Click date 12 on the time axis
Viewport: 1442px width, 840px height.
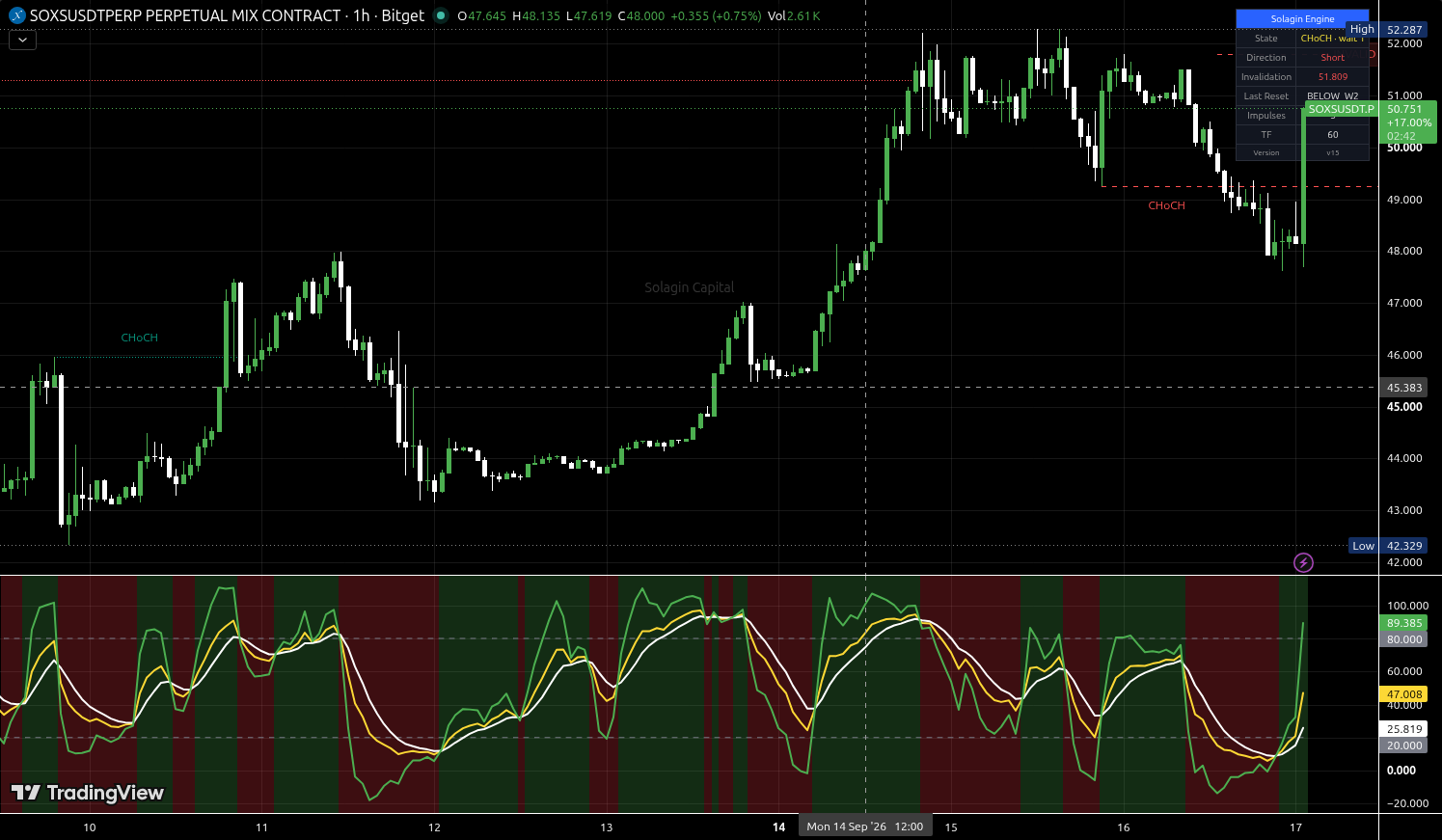[434, 827]
